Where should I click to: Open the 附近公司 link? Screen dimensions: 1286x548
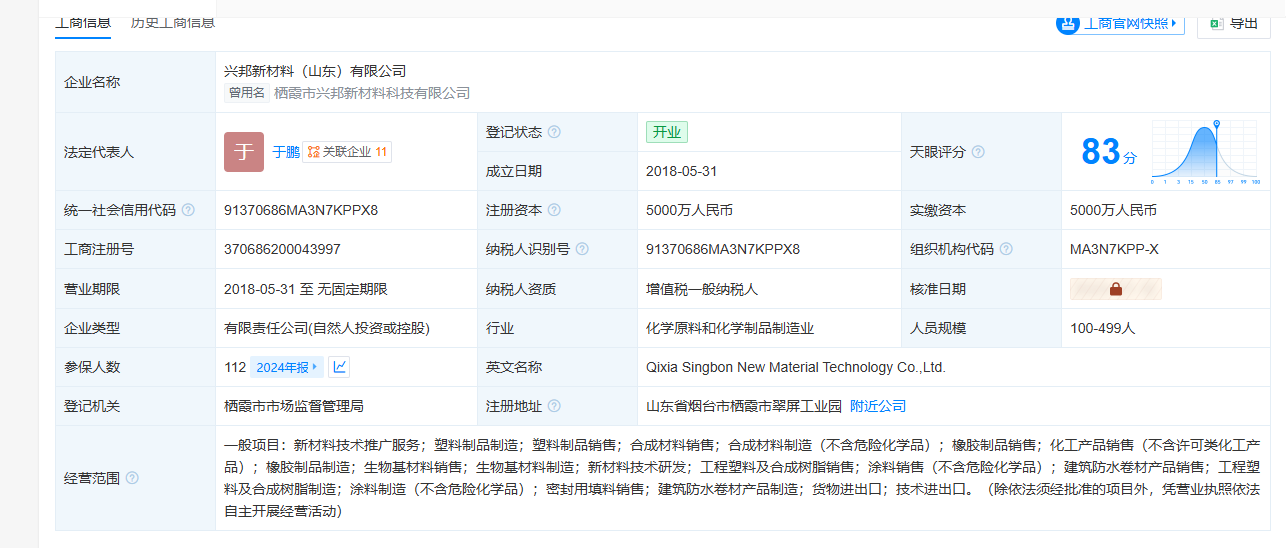click(878, 406)
